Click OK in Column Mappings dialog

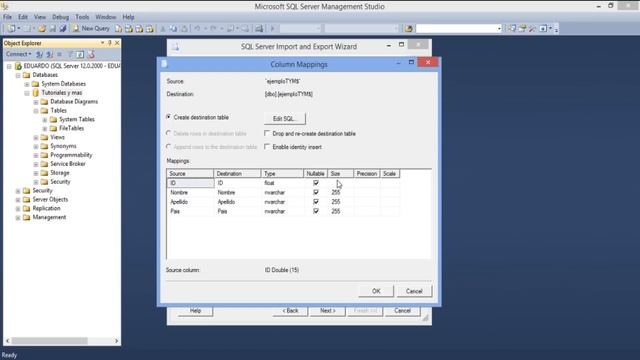376,291
